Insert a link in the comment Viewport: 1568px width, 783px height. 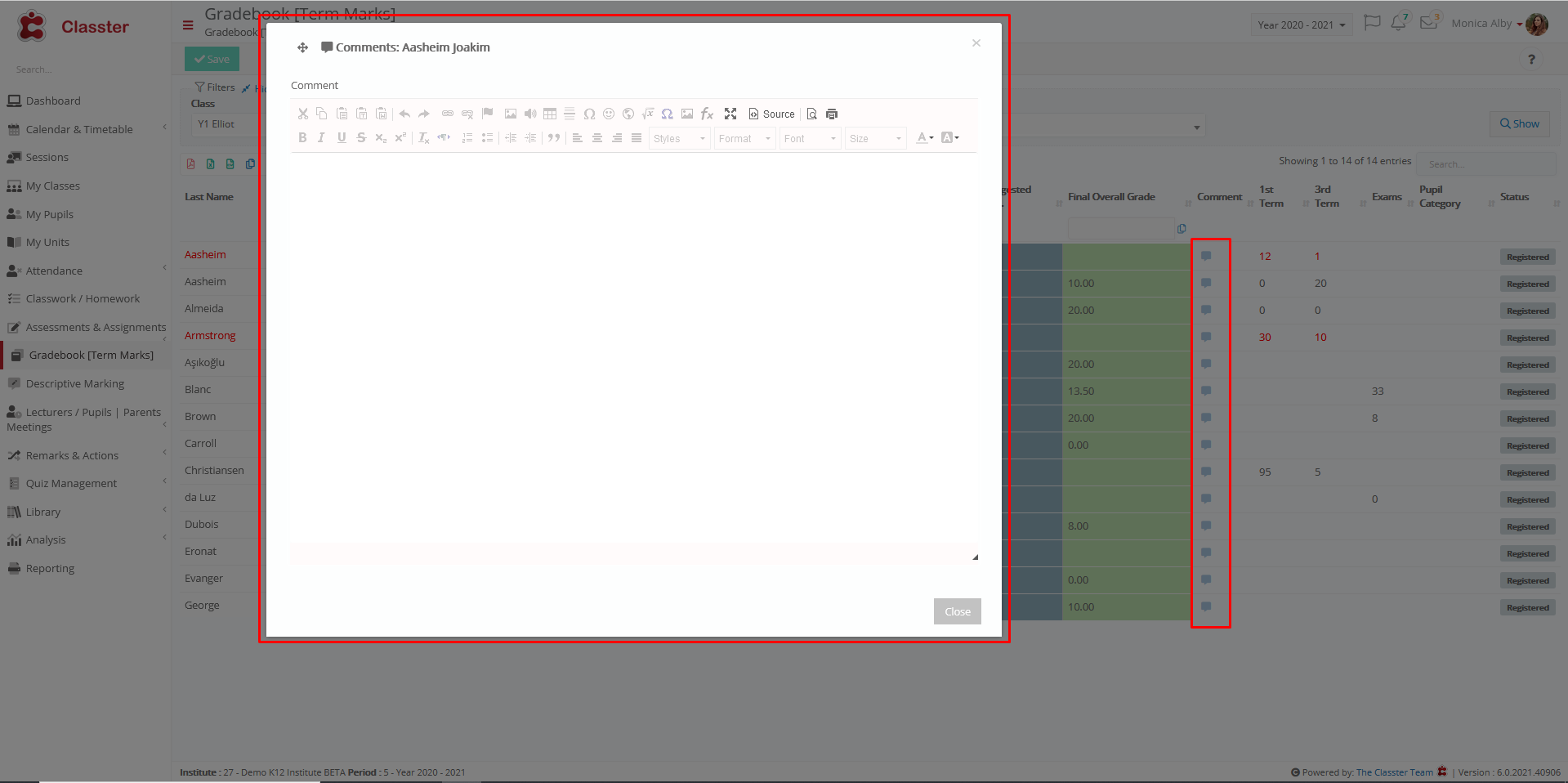tap(448, 114)
